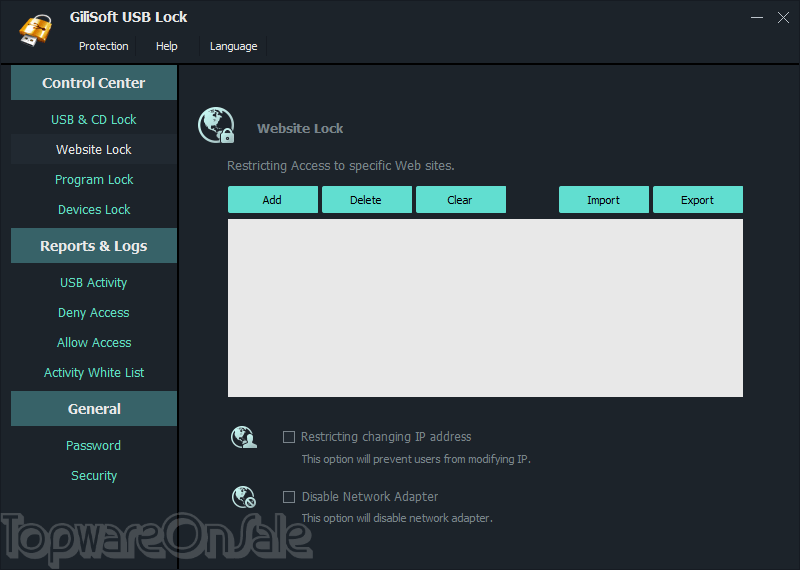The width and height of the screenshot is (800, 570).
Task: Minimize the GiliSoft USB Lock window
Action: tap(757, 17)
